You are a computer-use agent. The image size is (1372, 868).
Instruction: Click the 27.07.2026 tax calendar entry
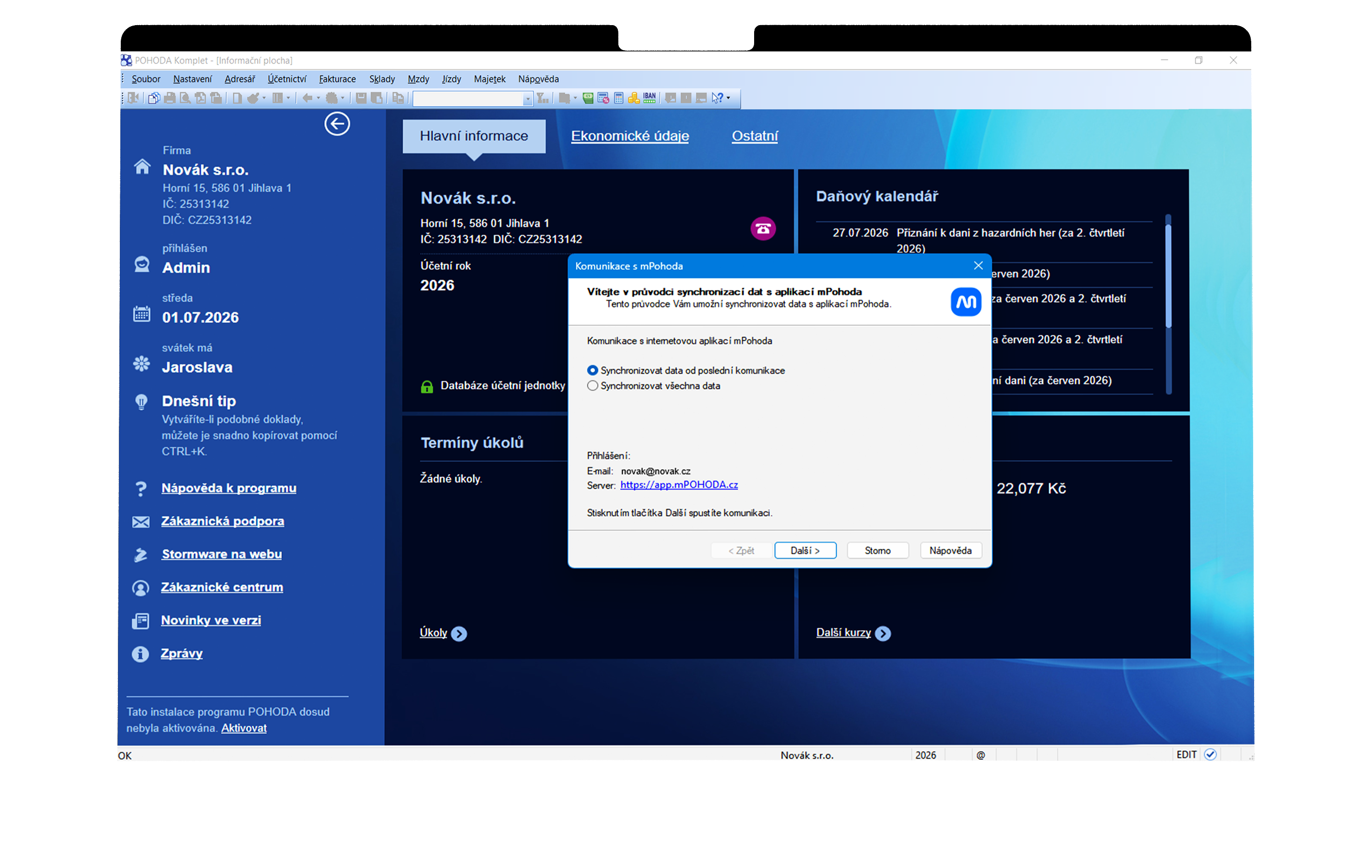click(x=984, y=241)
